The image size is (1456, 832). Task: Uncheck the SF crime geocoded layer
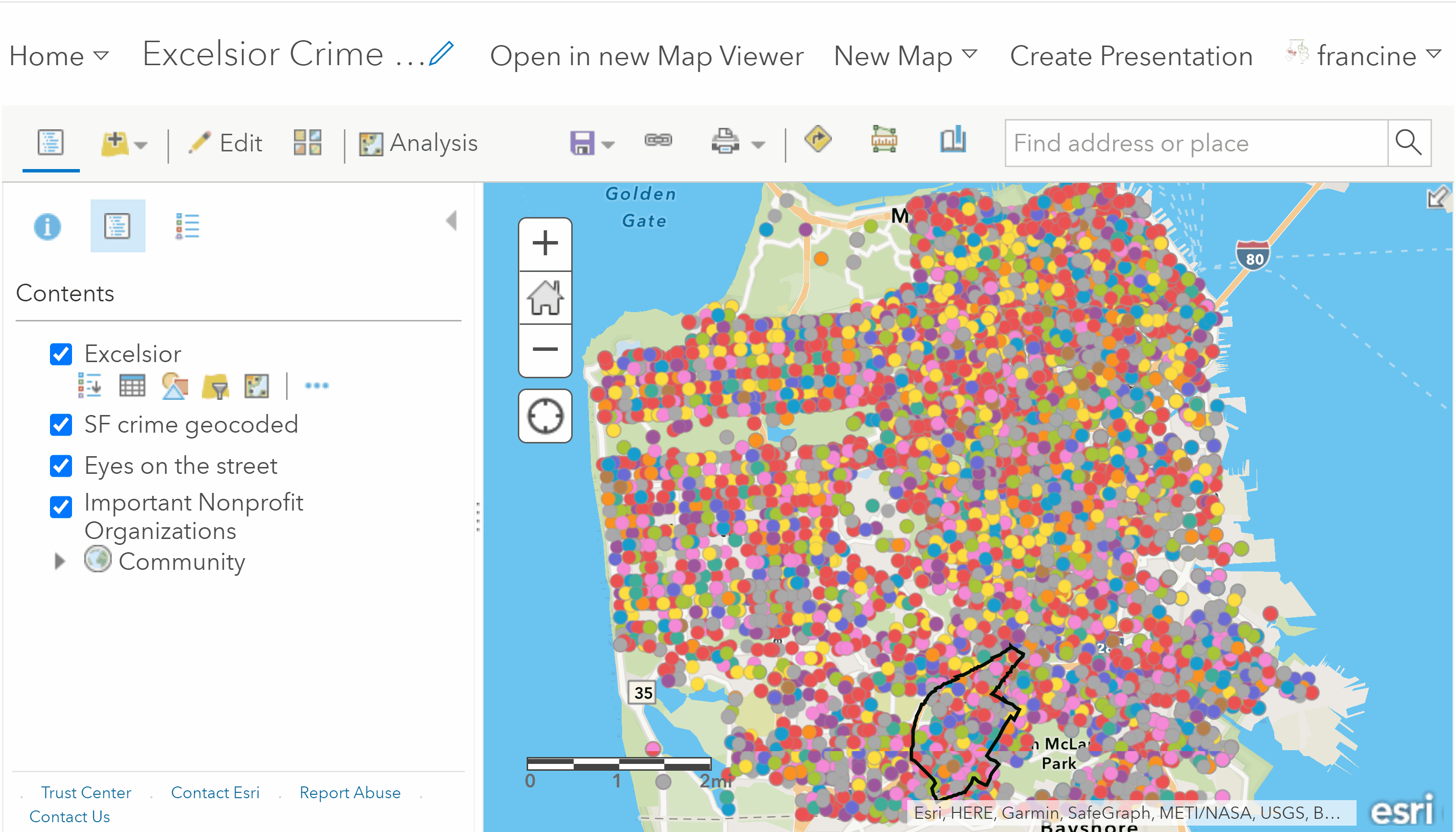pos(61,424)
